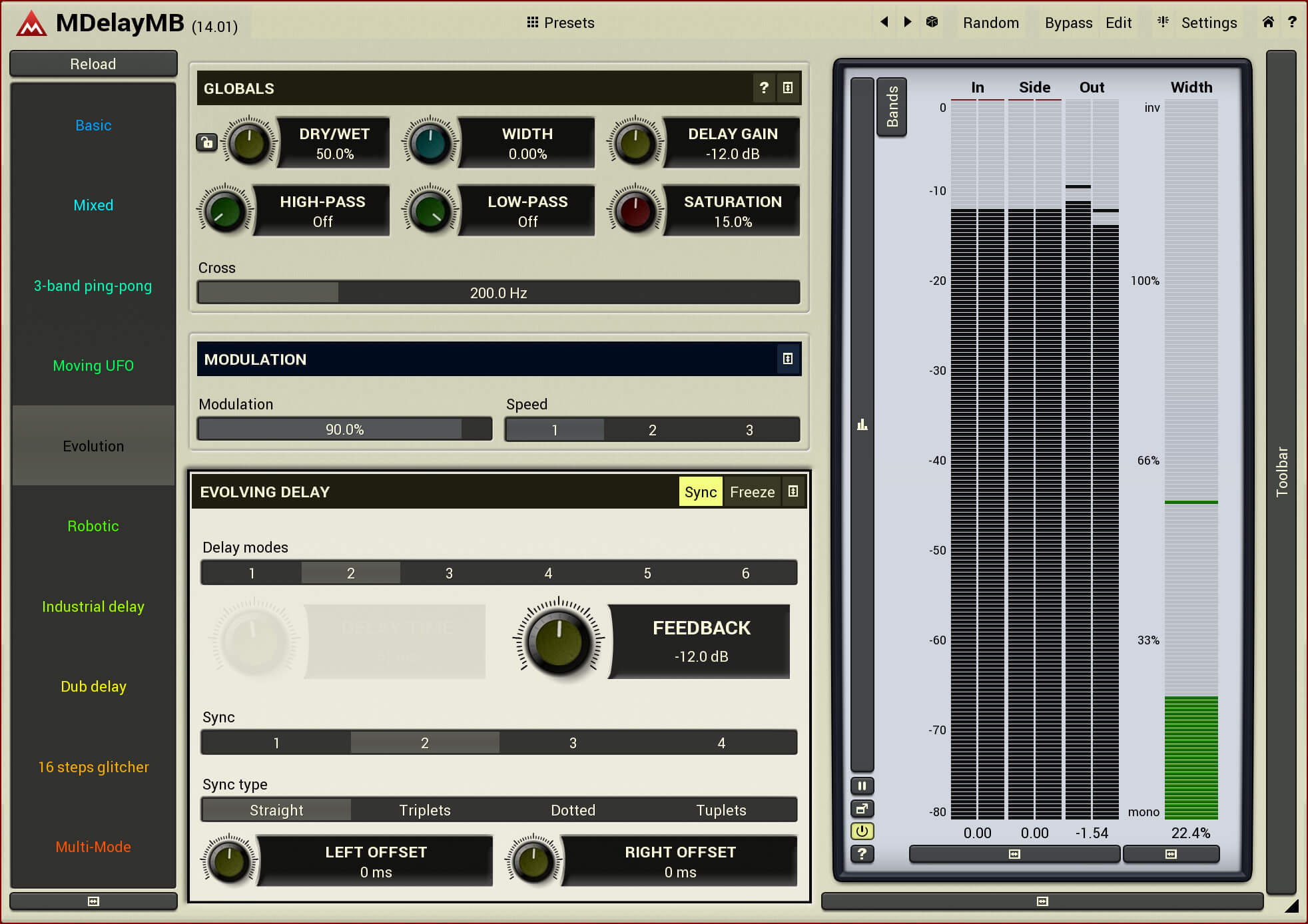Select the Robotic preset
This screenshot has width=1308, height=924.
93,526
